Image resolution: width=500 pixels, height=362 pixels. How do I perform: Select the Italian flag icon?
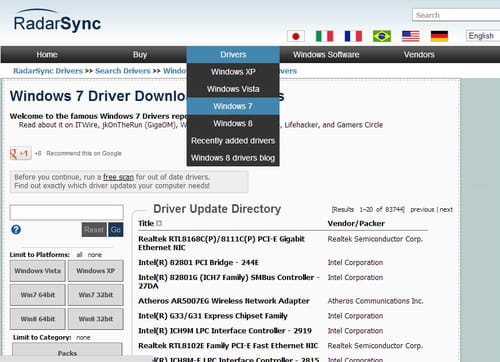324,36
